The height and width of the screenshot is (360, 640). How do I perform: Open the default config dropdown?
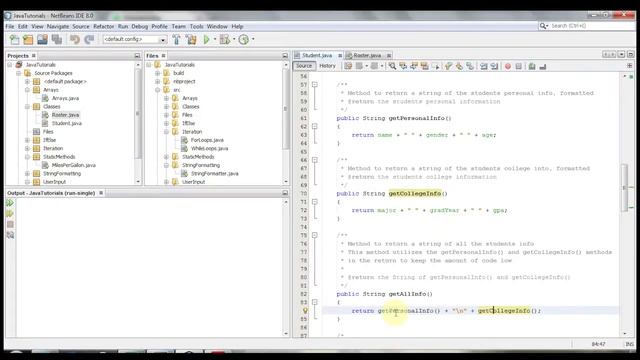tap(163, 40)
